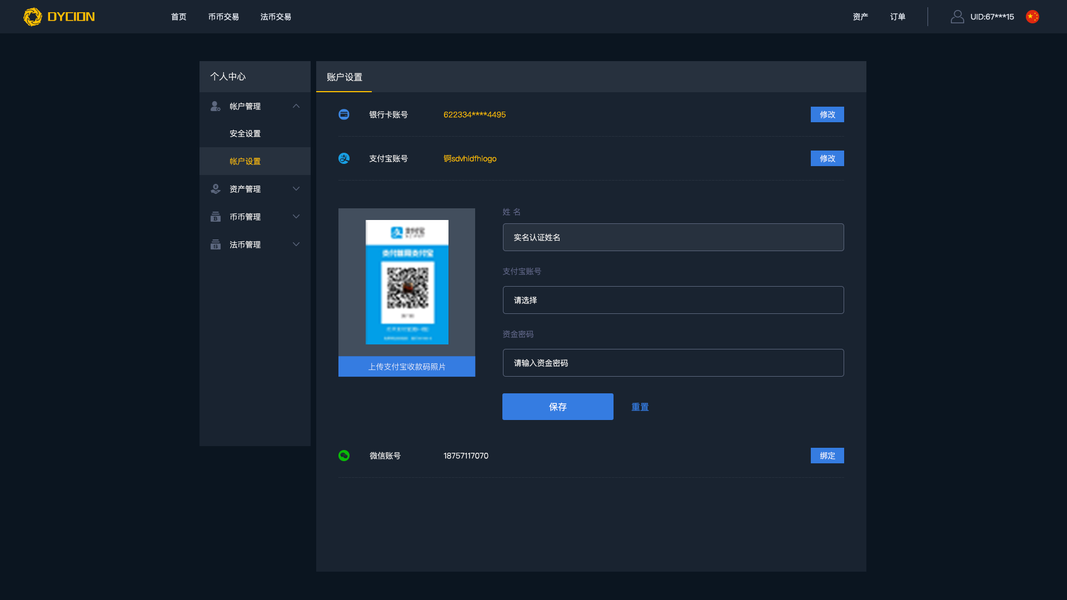Viewport: 1067px width, 600px height.
Task: Click the WeChat number 18757117070
Action: [465, 456]
